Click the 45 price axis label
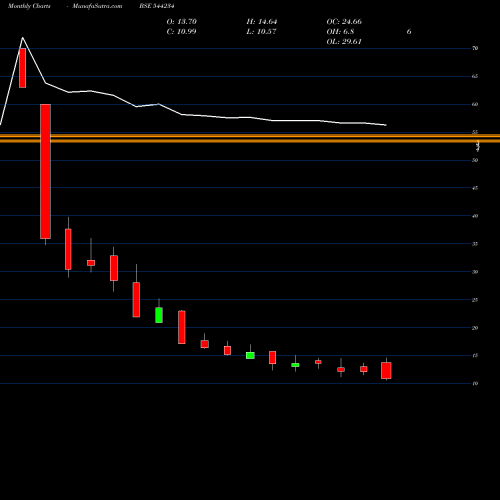Viewport: 500px width, 500px height. (475, 188)
